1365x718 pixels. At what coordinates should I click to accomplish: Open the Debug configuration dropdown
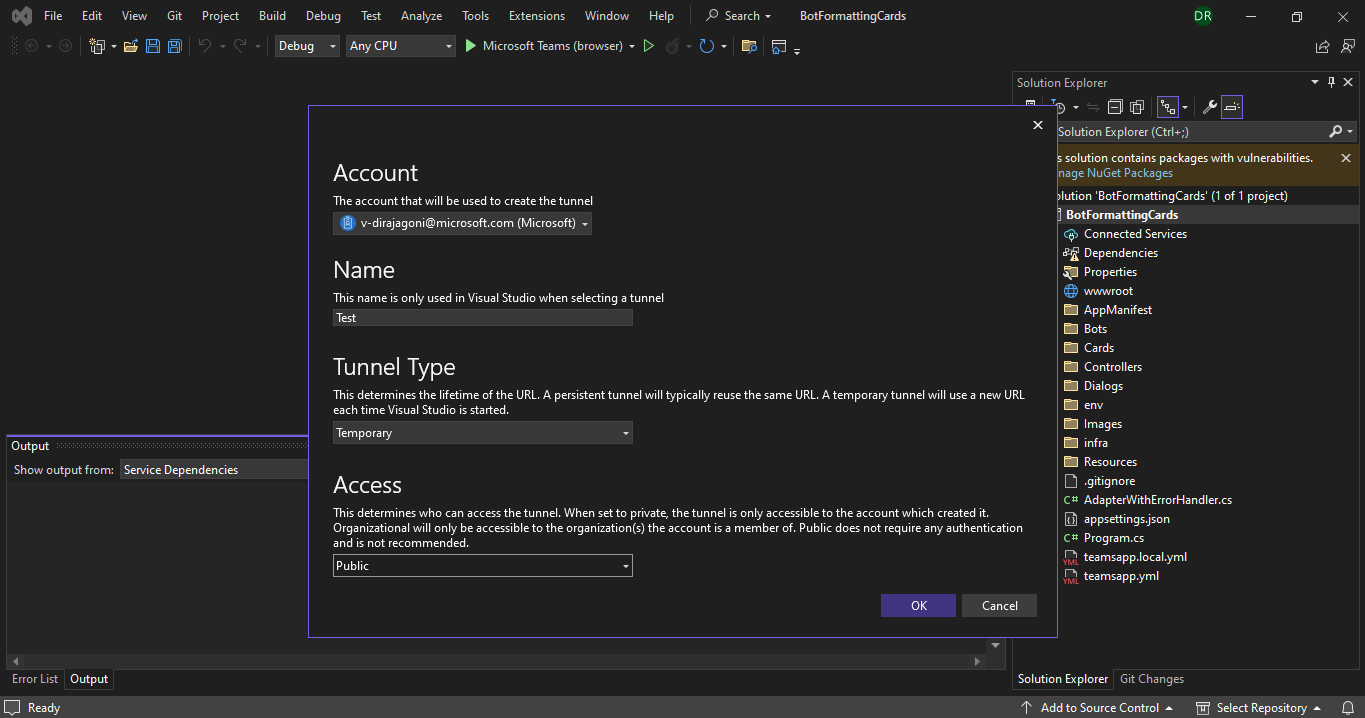307,46
